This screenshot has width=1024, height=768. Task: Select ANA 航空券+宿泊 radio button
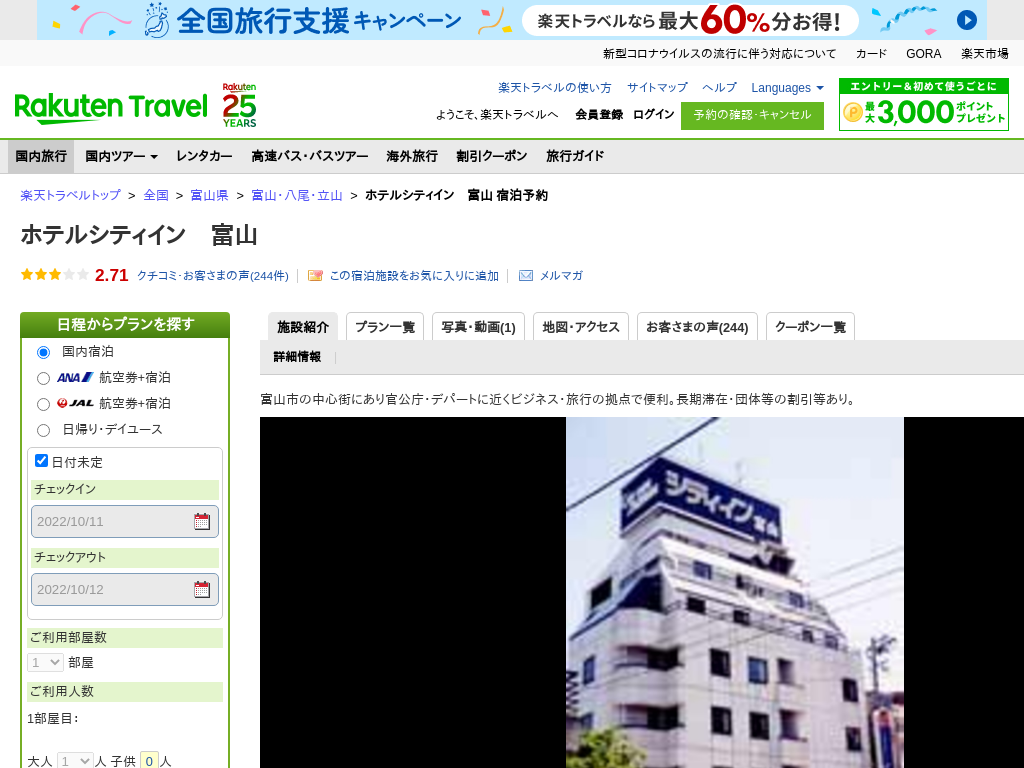(43, 378)
